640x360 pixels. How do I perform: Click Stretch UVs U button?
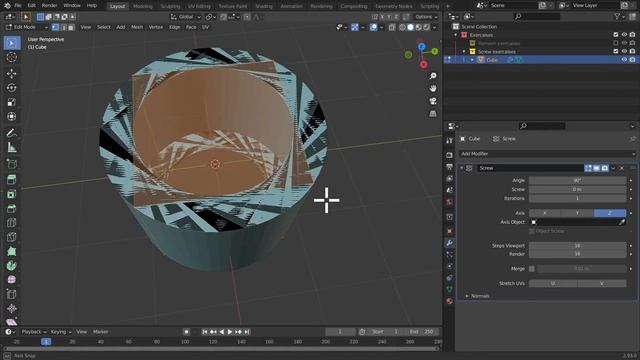(553, 283)
